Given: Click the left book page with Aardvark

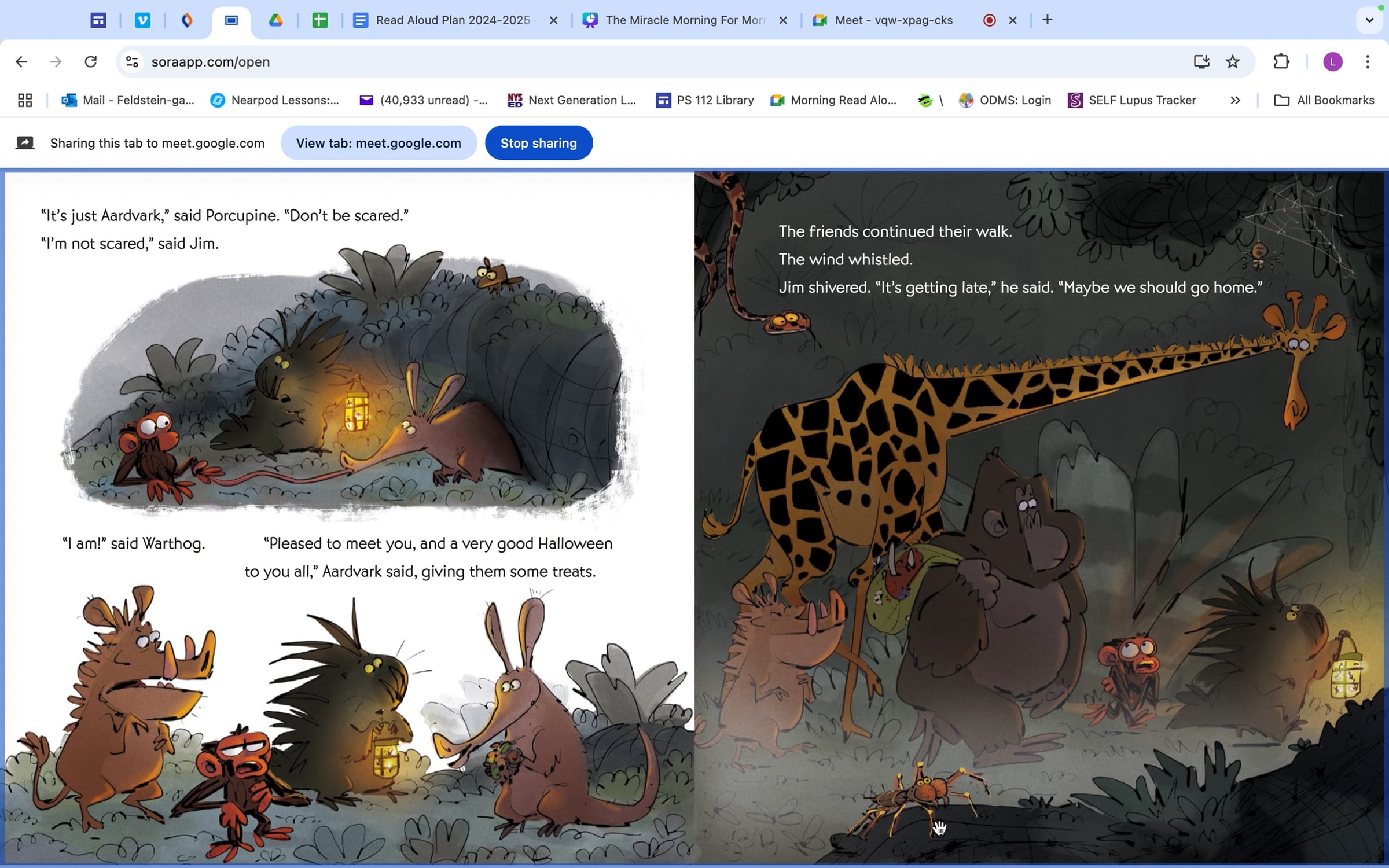Looking at the screenshot, I should pyautogui.click(x=350, y=518).
